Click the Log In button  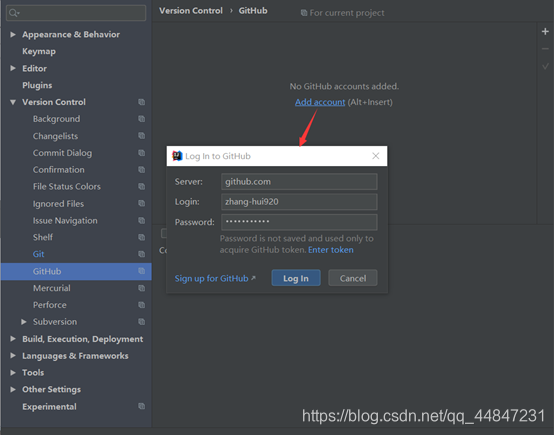[x=296, y=278]
